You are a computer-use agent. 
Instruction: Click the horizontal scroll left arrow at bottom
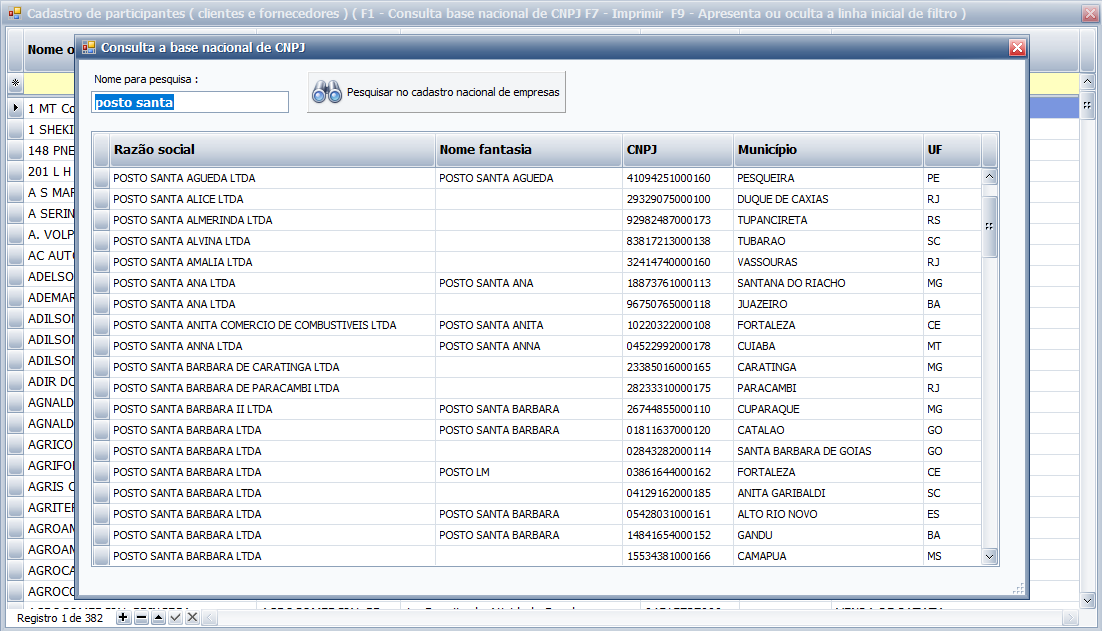209,618
